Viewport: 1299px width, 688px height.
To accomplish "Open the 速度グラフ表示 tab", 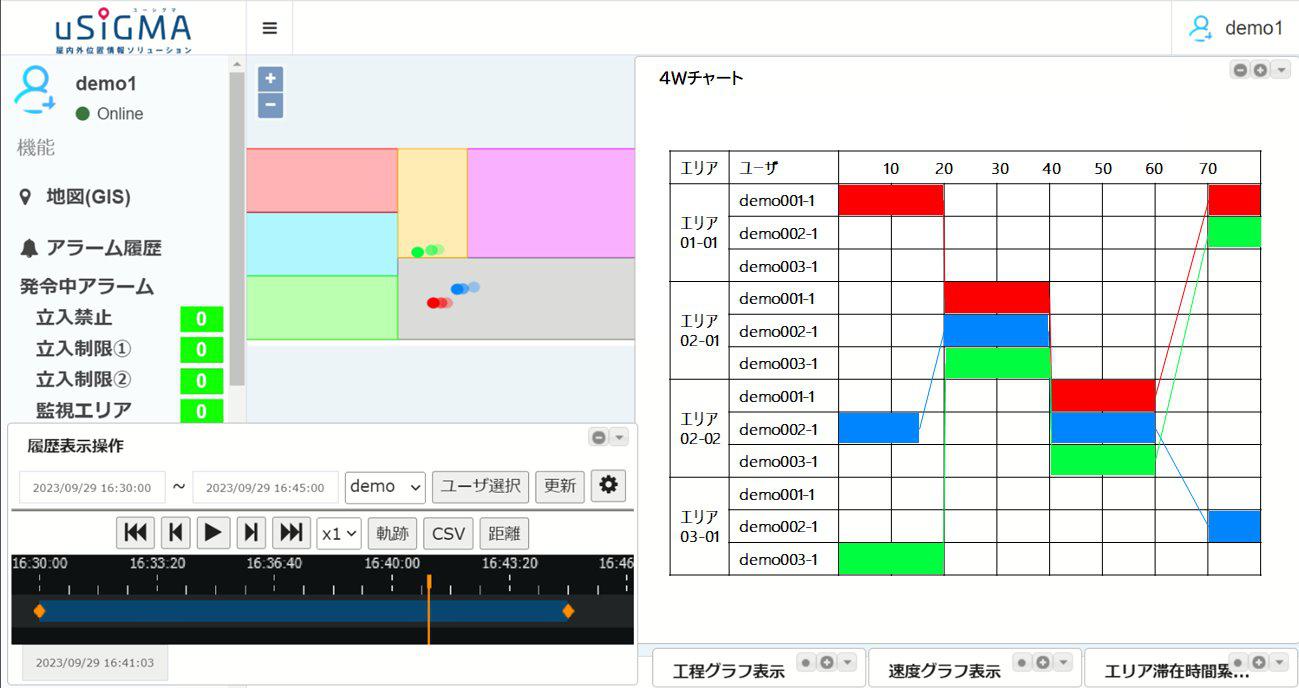I will click(944, 671).
